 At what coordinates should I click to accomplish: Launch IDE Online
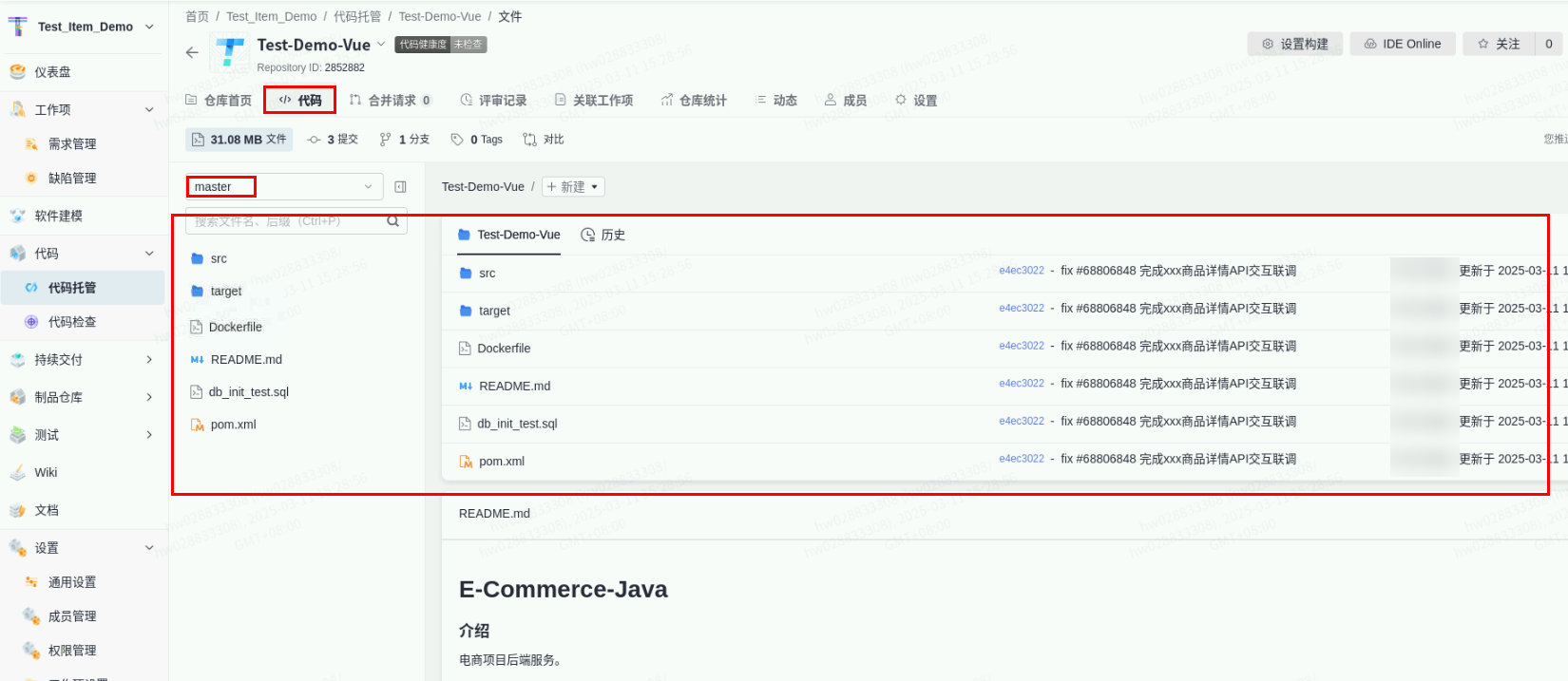[x=1403, y=44]
